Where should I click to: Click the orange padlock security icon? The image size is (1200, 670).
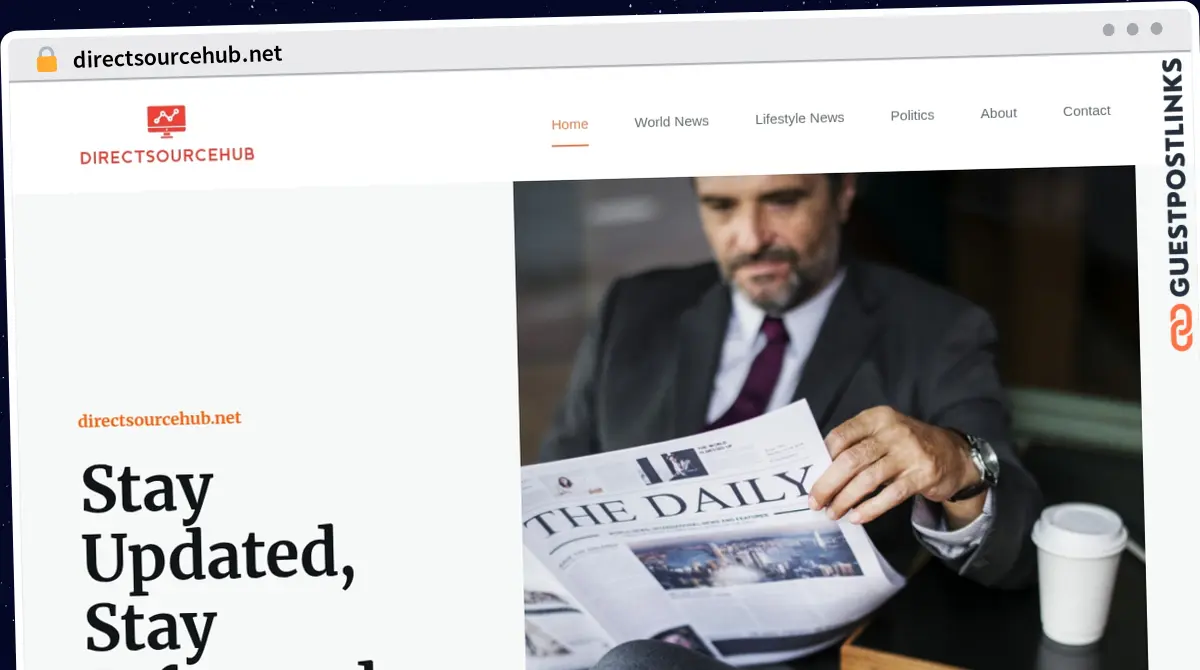click(x=47, y=59)
